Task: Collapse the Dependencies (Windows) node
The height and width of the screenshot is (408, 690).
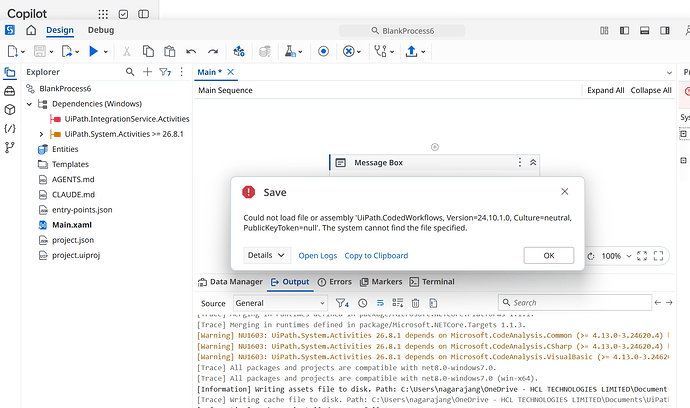Action: 29,104
